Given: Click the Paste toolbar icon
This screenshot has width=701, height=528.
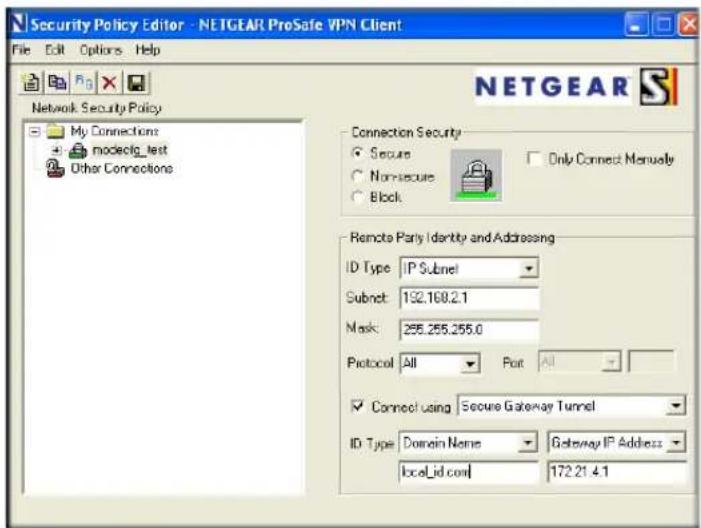Looking at the screenshot, I should pyautogui.click(x=84, y=83).
